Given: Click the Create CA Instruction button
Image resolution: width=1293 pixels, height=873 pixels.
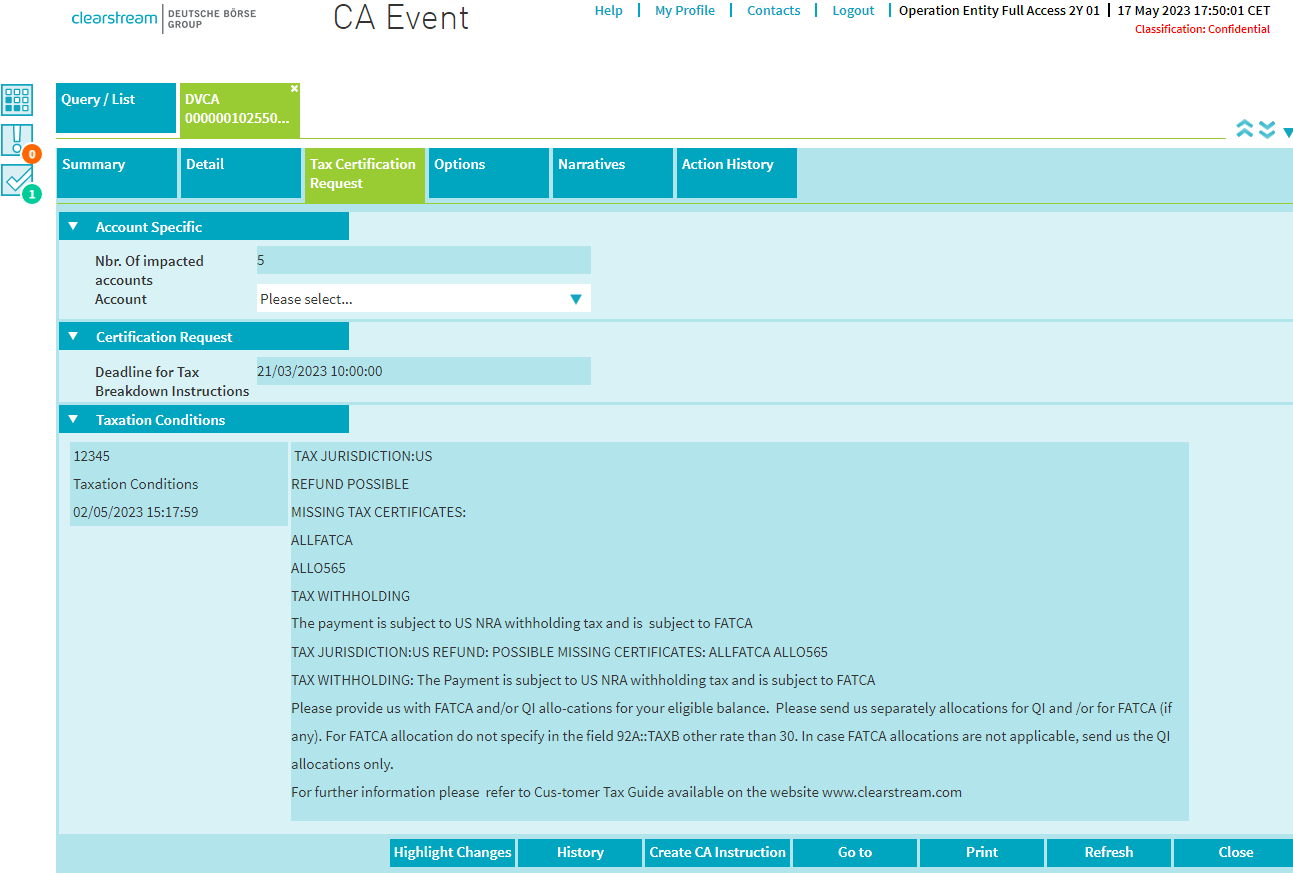Looking at the screenshot, I should pyautogui.click(x=717, y=853).
